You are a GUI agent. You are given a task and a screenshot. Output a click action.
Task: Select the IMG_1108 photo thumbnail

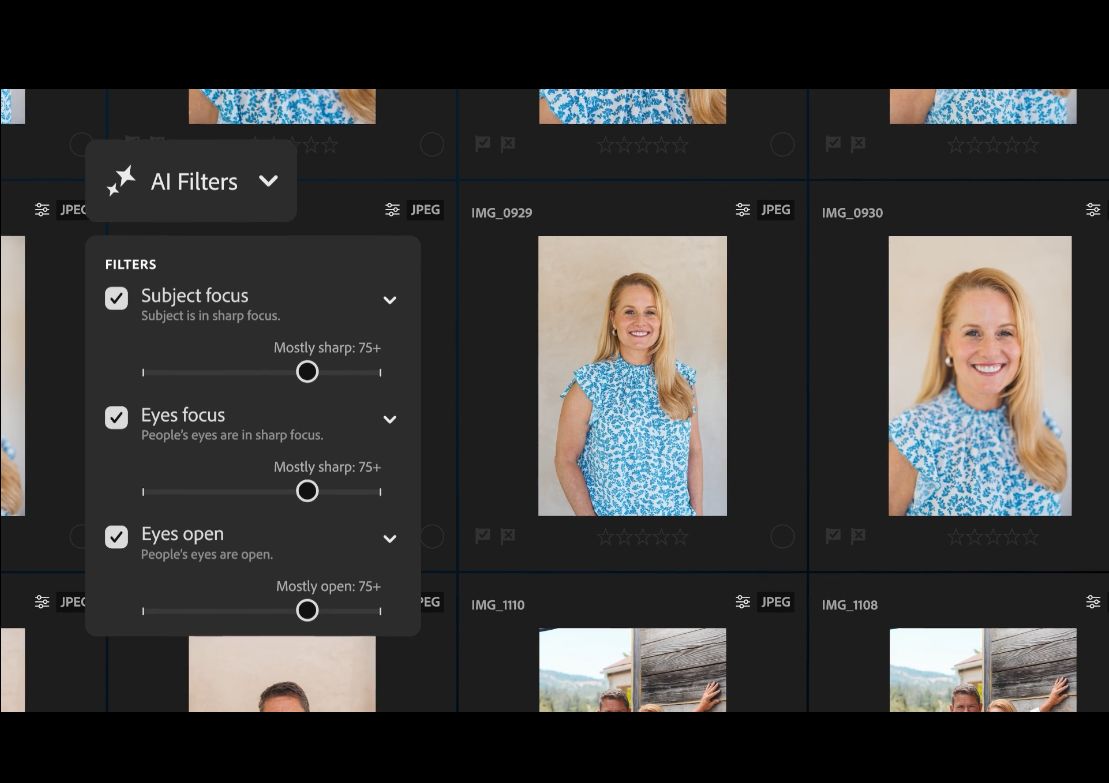tap(983, 670)
